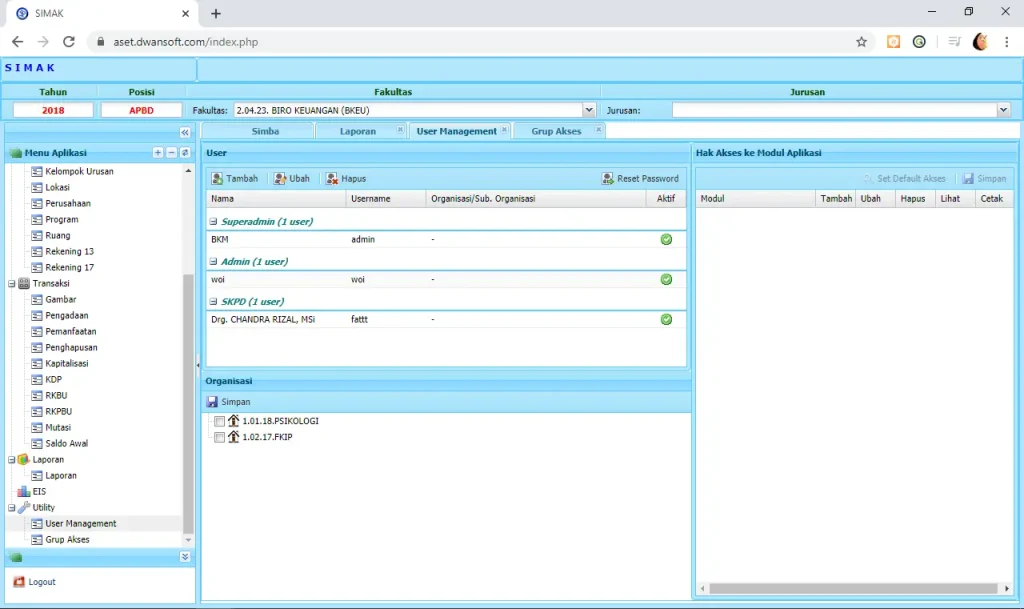Viewport: 1024px width, 609px height.
Task: Select the row with username fattt
Action: click(447, 319)
